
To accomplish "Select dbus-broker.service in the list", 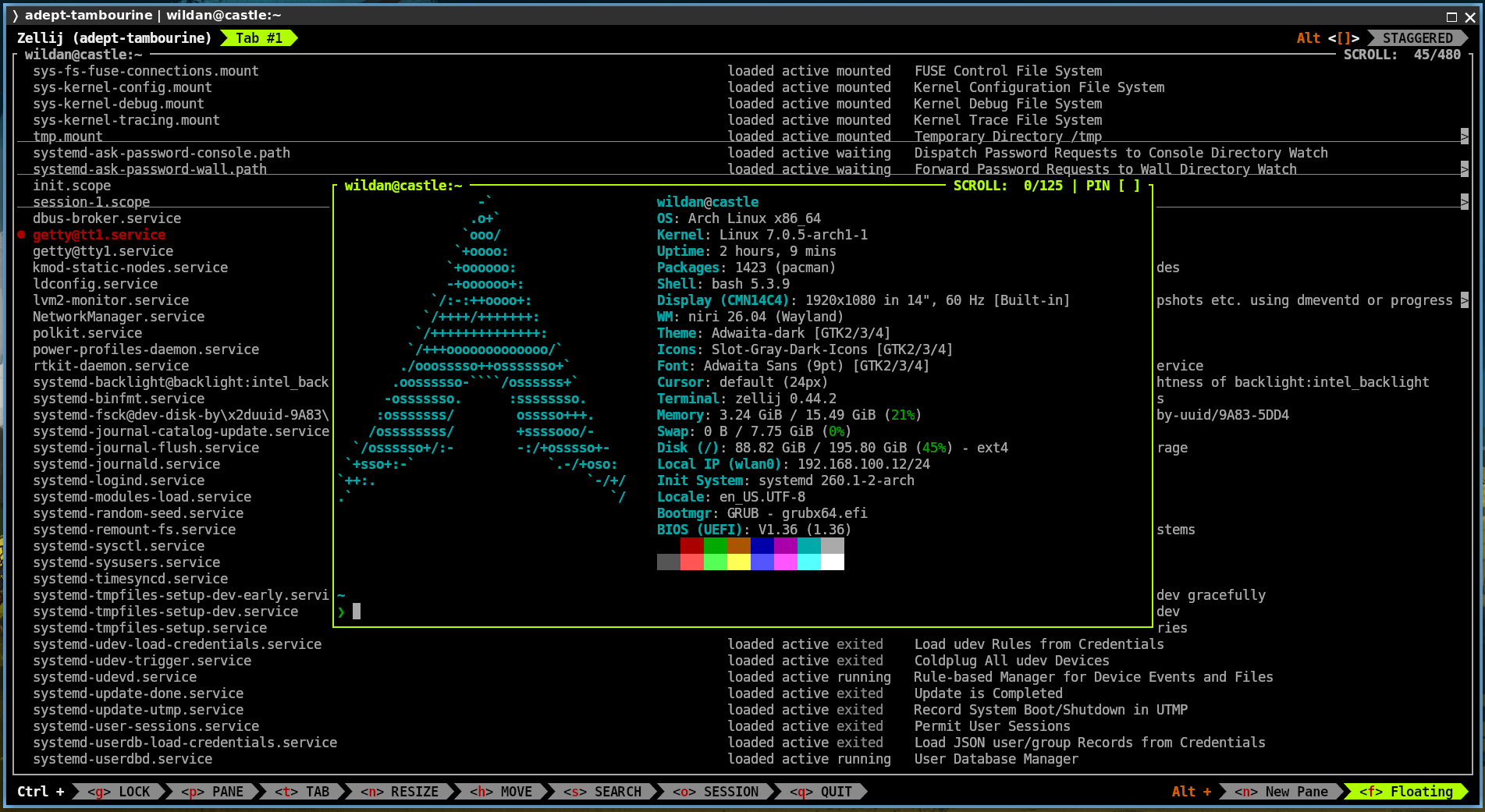I will (107, 218).
